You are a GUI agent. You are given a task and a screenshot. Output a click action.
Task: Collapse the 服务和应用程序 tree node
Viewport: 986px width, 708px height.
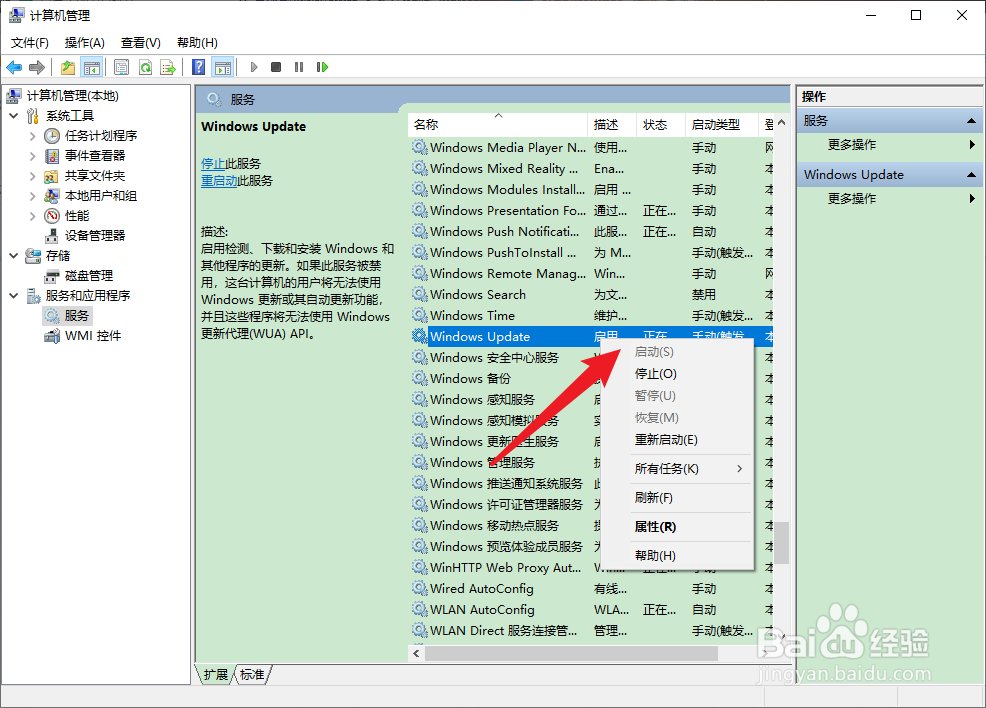click(x=14, y=296)
